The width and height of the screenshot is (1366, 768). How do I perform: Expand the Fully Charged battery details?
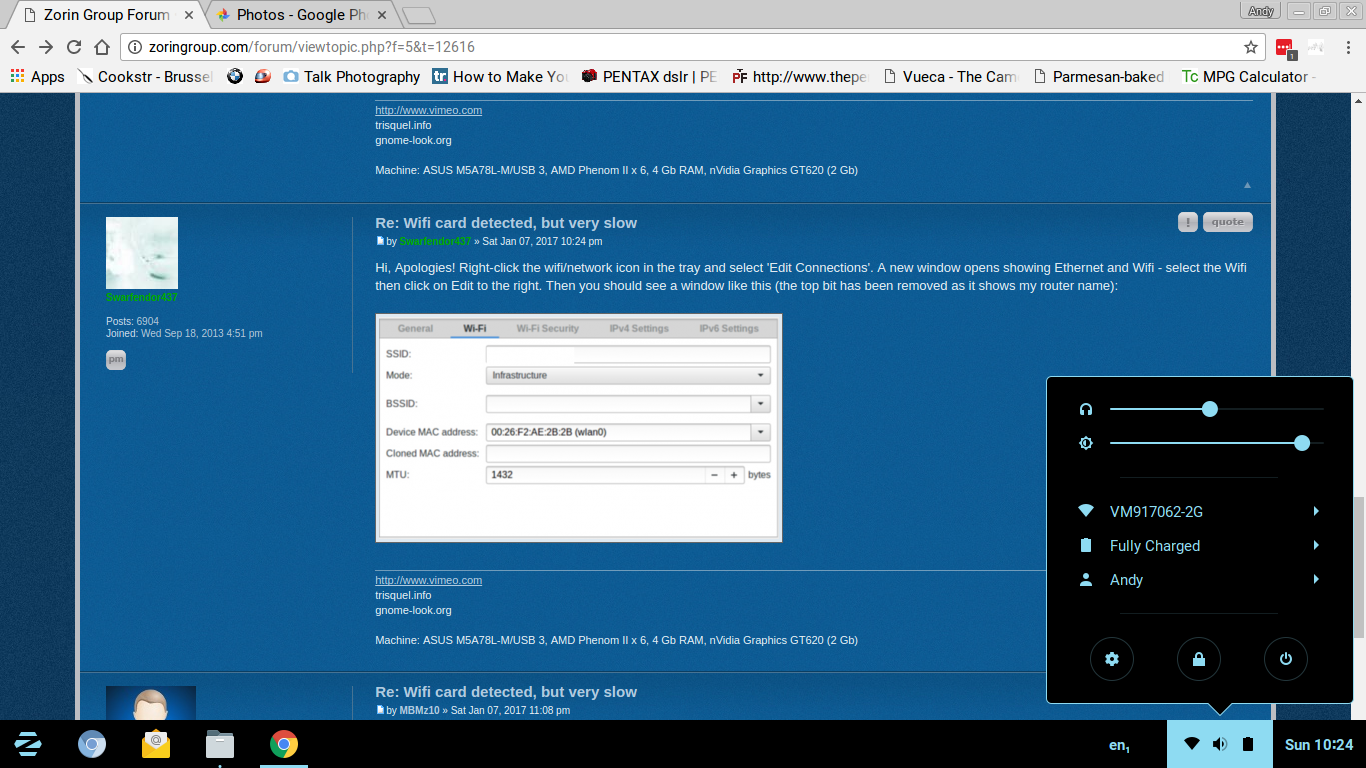pyautogui.click(x=1316, y=545)
